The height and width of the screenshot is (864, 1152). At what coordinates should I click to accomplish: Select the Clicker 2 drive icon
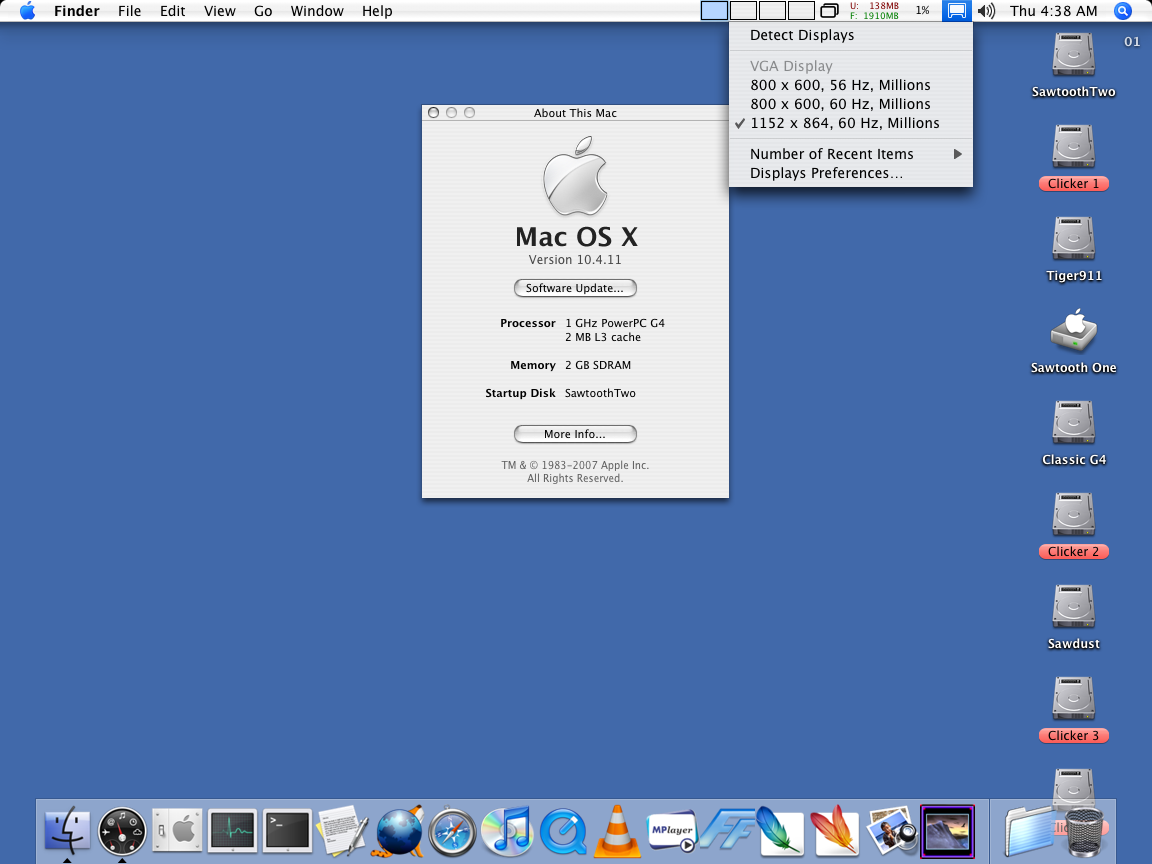[x=1073, y=515]
